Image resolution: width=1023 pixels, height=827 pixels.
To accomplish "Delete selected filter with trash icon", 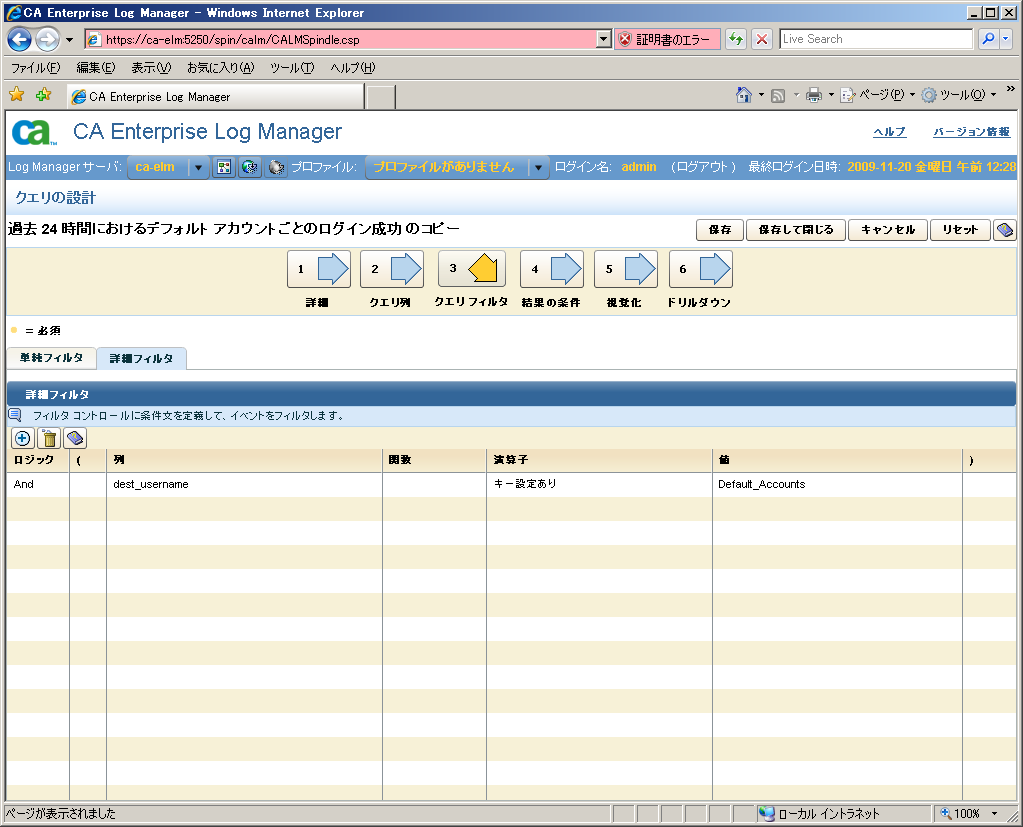I will click(48, 439).
